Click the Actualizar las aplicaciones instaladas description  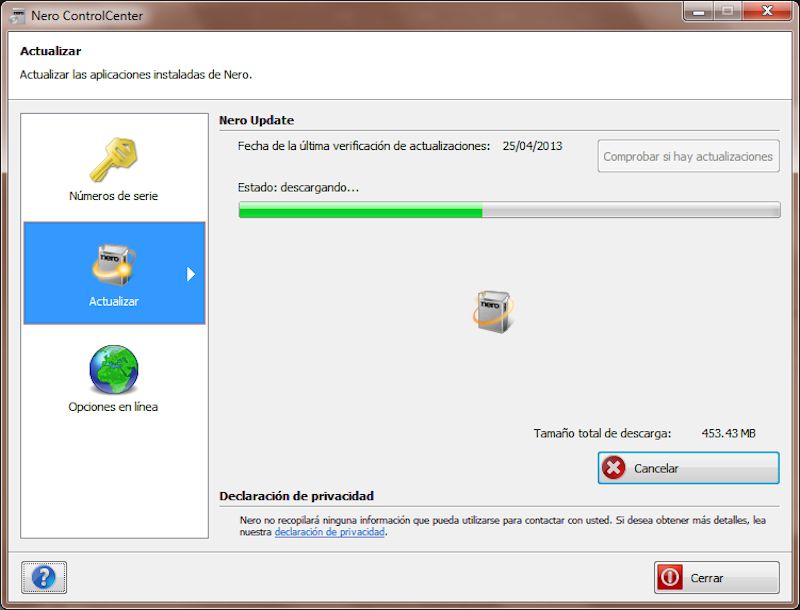(x=136, y=74)
